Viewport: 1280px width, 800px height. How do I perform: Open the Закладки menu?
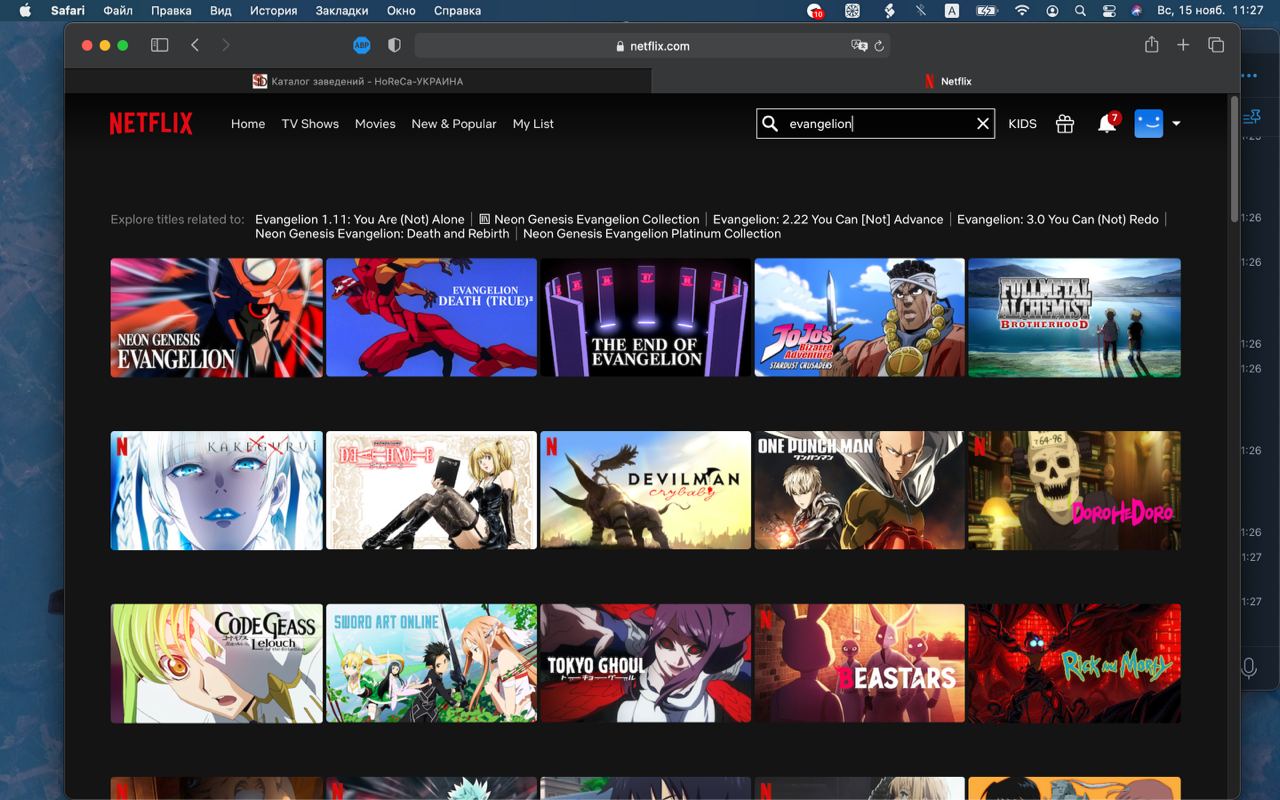[342, 10]
